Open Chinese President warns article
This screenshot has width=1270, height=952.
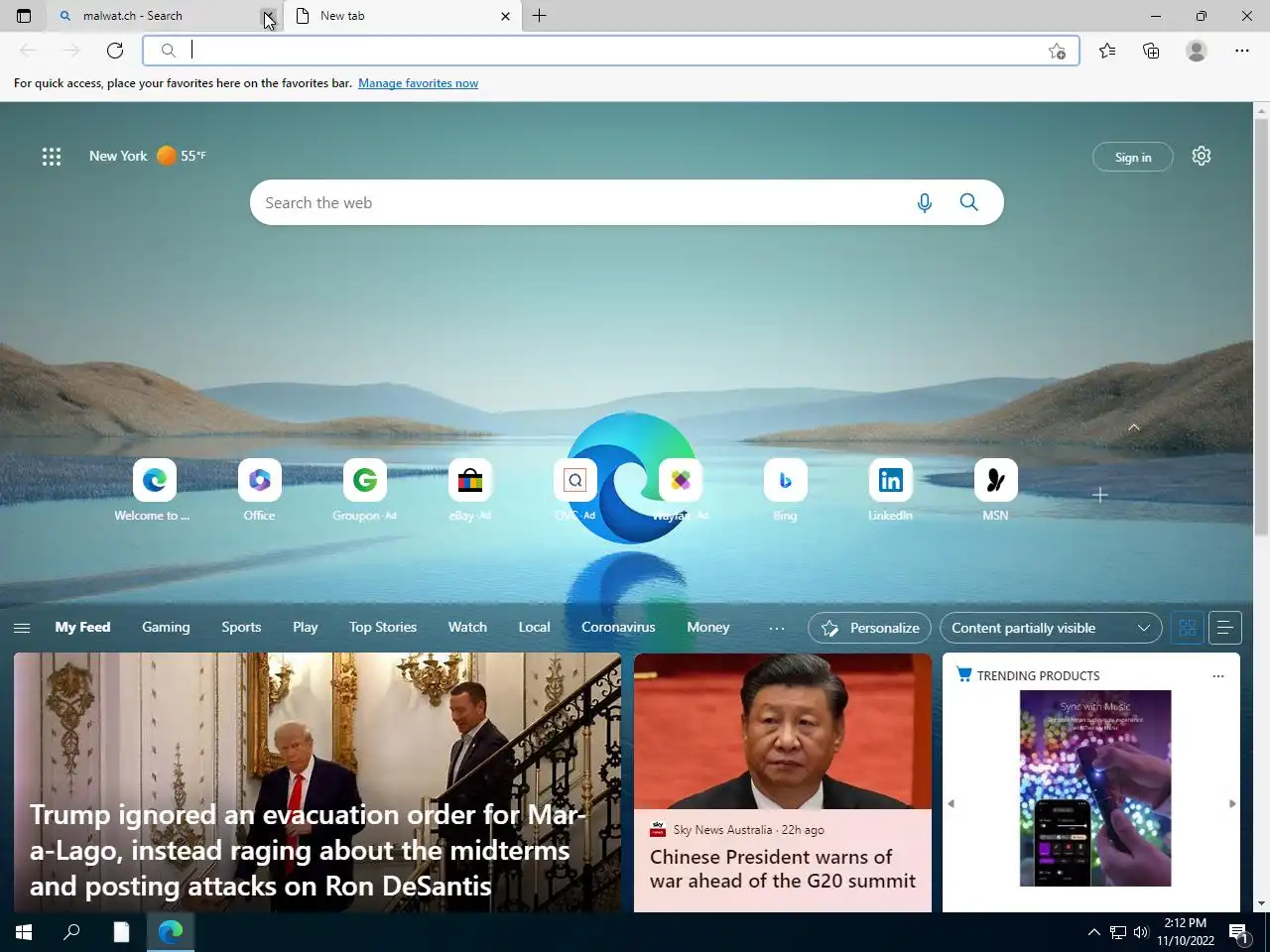click(783, 869)
